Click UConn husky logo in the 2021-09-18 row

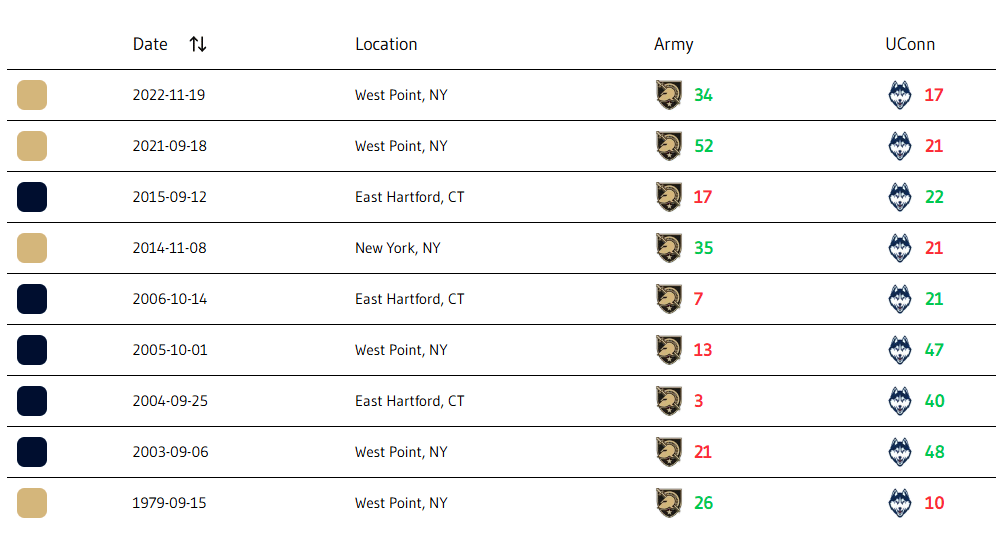pos(899,146)
